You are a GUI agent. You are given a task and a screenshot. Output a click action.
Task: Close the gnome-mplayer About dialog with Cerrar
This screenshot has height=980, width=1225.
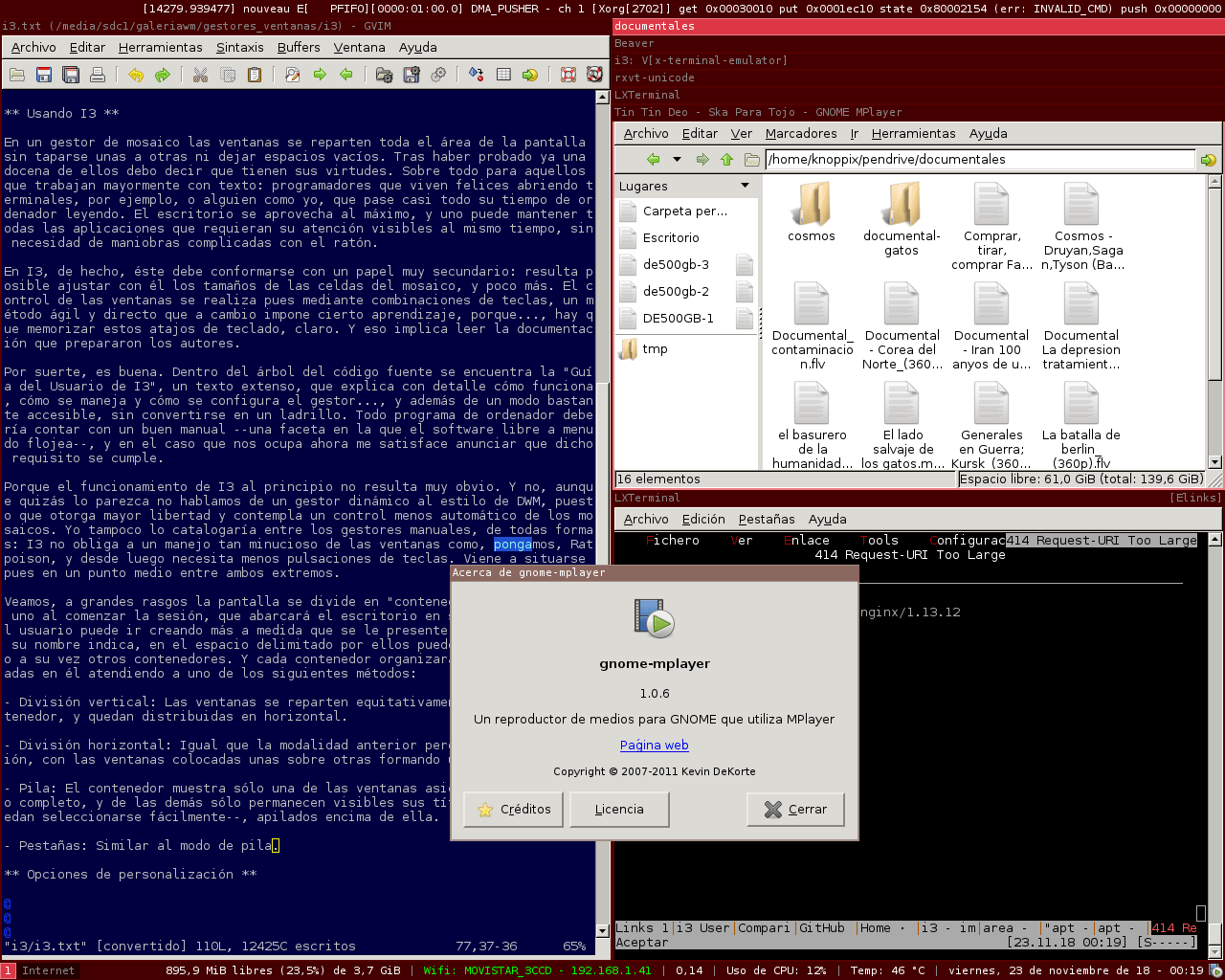[795, 810]
